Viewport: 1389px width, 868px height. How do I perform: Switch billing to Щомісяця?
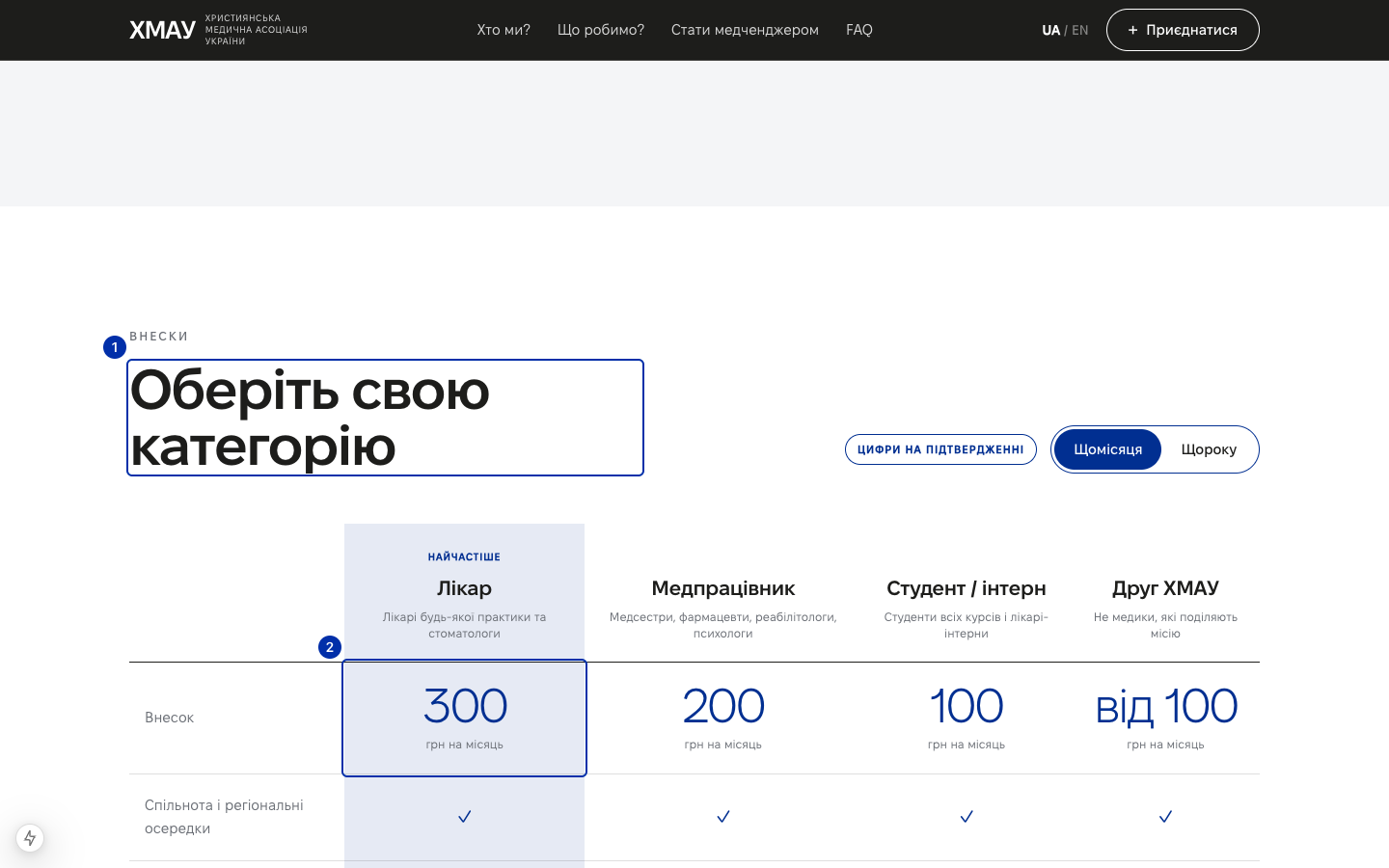tap(1107, 449)
